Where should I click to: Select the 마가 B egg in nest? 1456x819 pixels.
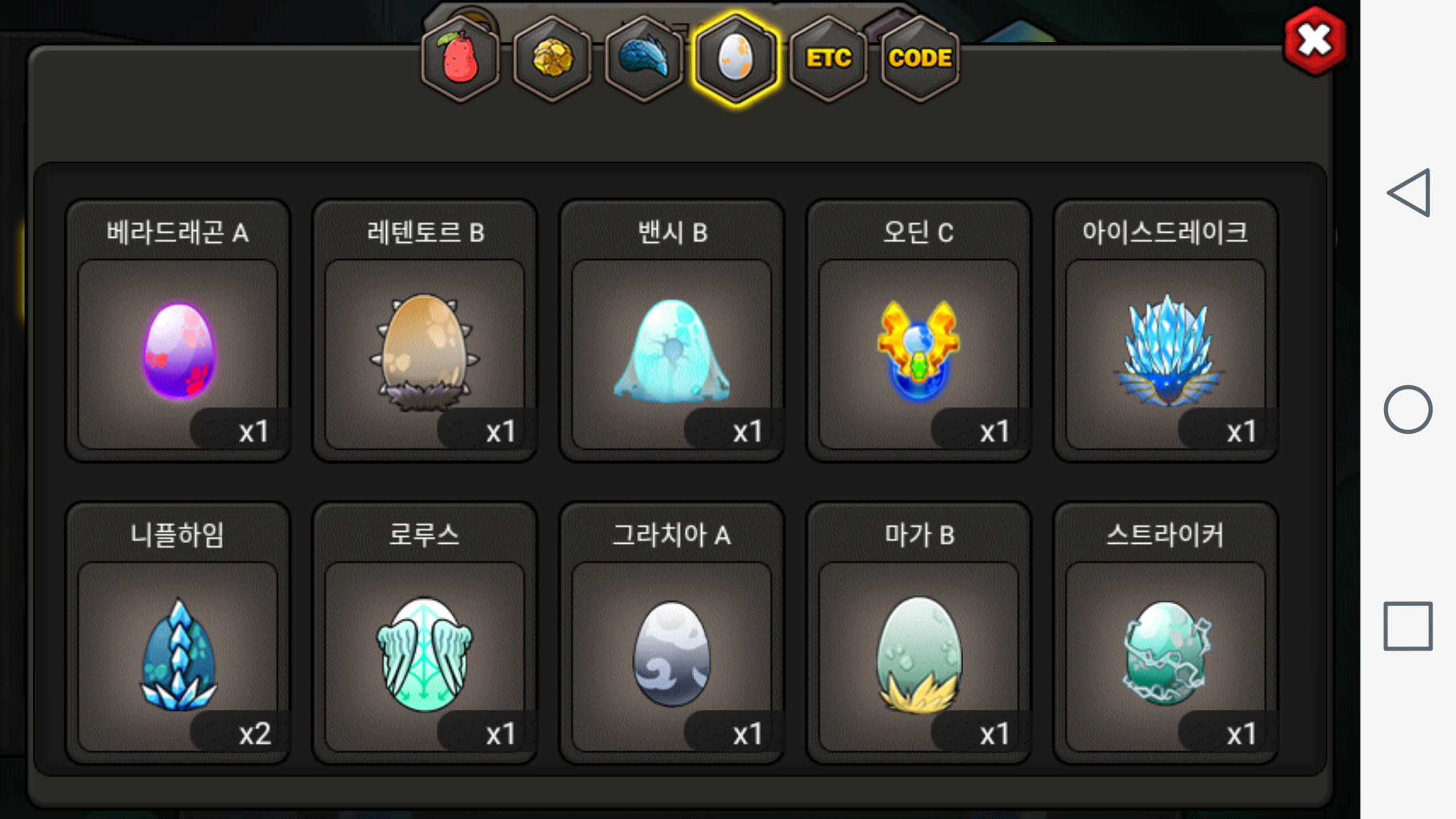coord(919,633)
